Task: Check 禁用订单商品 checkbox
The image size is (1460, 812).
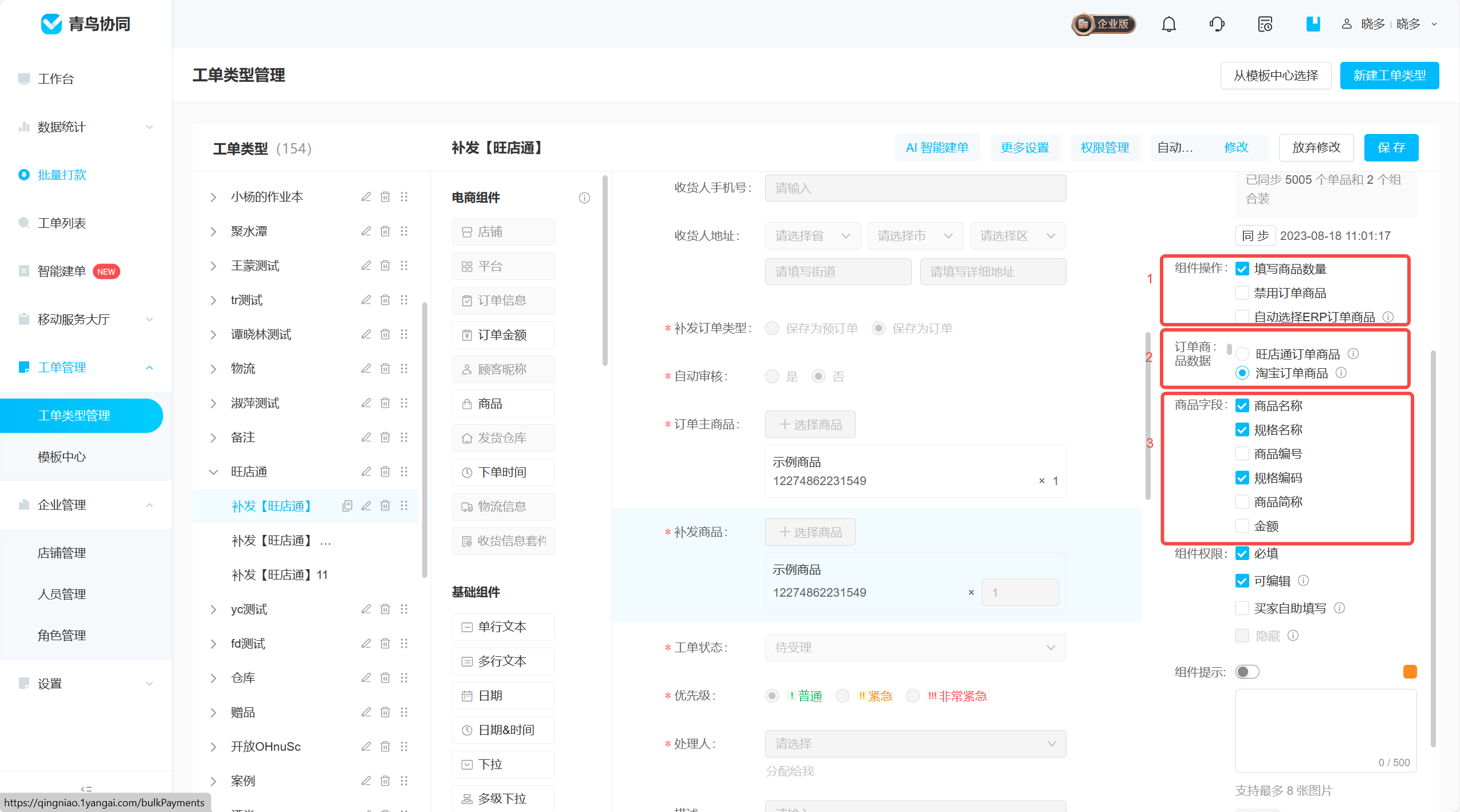Action: (1242, 293)
